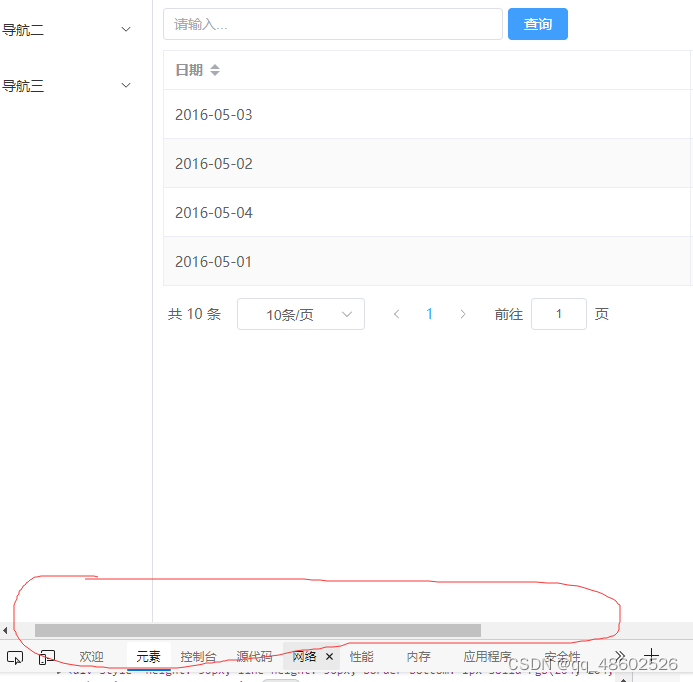Viewport: 693px width, 682px height.
Task: Select the 日期 column header
Action: [189, 70]
